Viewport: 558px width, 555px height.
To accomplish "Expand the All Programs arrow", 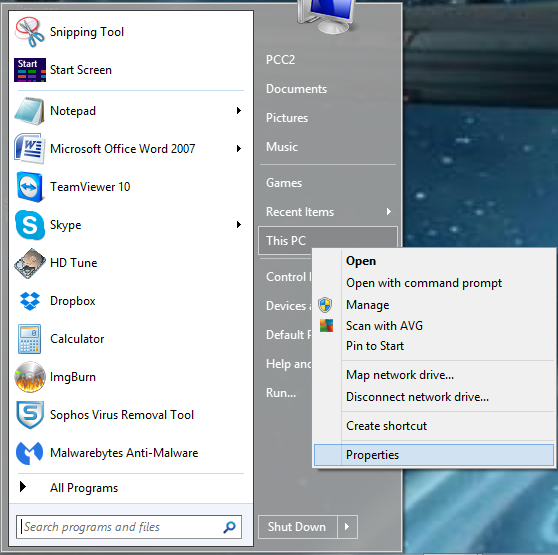I will tap(23, 487).
